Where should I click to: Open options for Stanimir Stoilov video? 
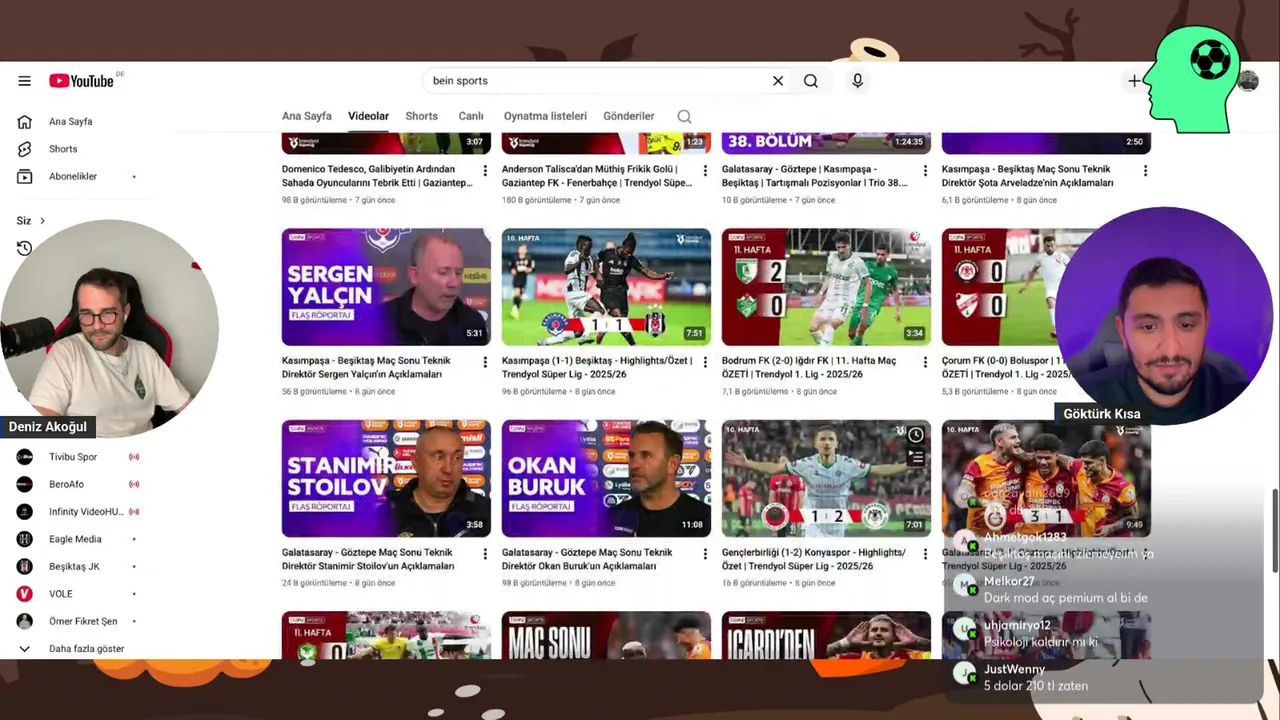pyautogui.click(x=485, y=554)
